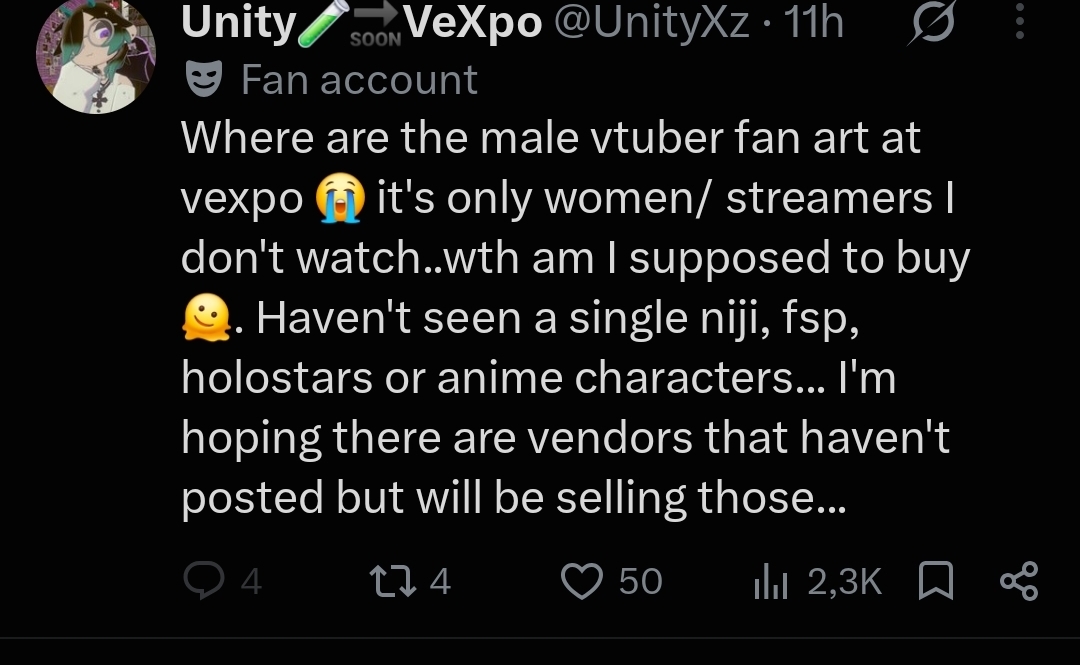Viewport: 1080px width, 665px height.
Task: Click the crying face emoji in tweet
Action: tap(340, 198)
